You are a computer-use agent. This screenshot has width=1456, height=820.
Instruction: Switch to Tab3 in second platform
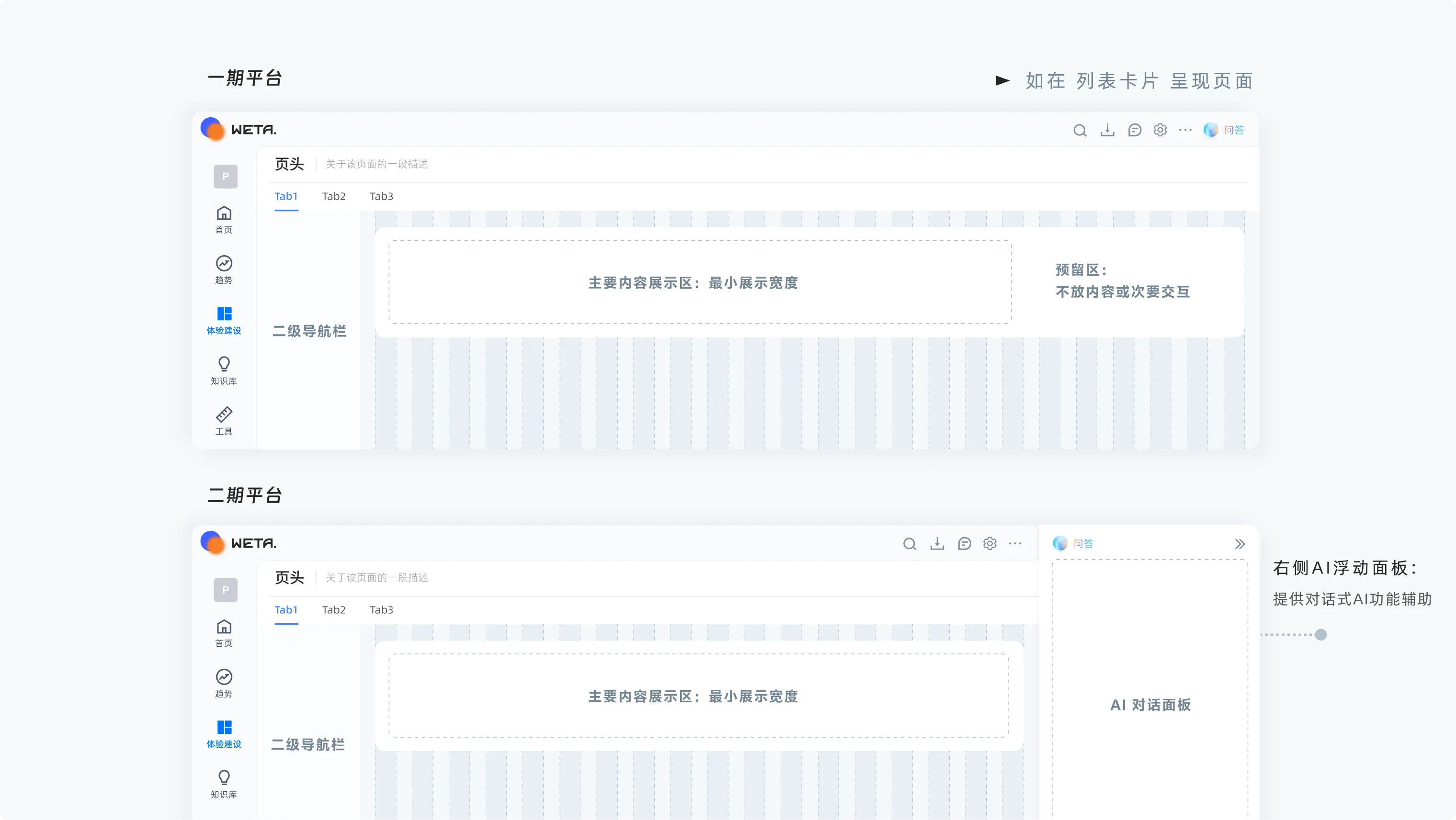click(382, 610)
